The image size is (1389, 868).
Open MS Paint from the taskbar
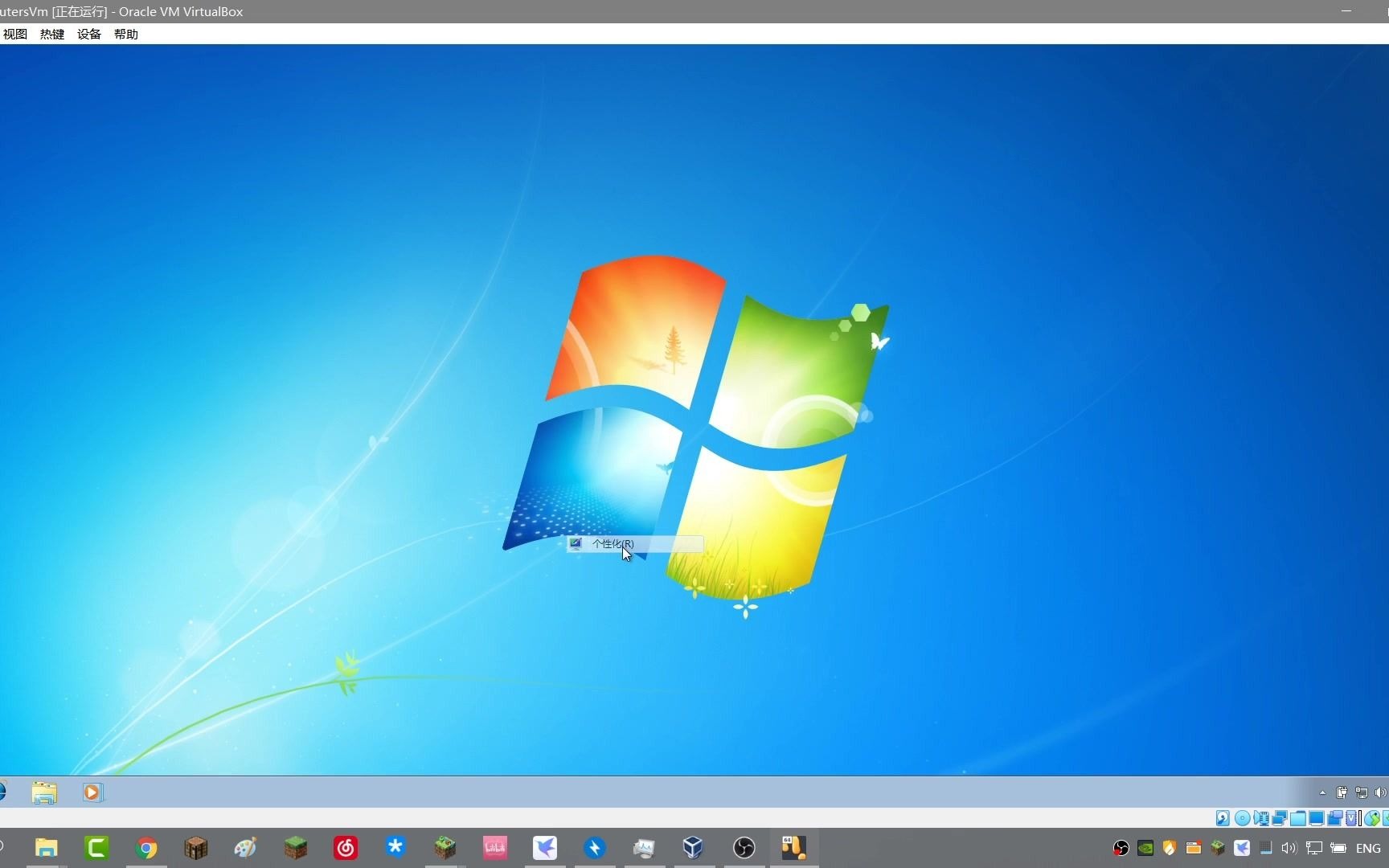(247, 848)
